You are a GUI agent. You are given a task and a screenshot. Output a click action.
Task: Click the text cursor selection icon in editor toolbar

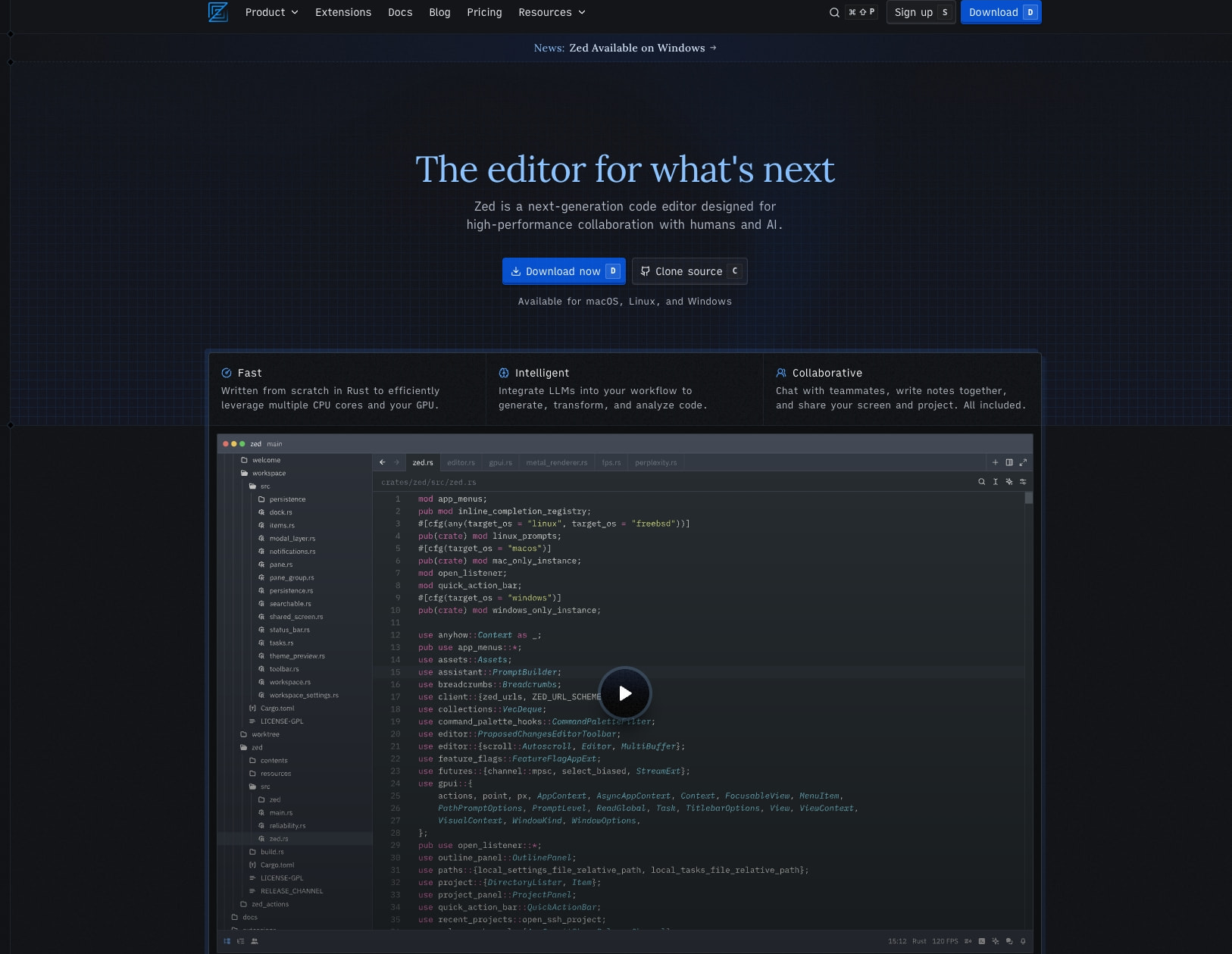point(996,482)
